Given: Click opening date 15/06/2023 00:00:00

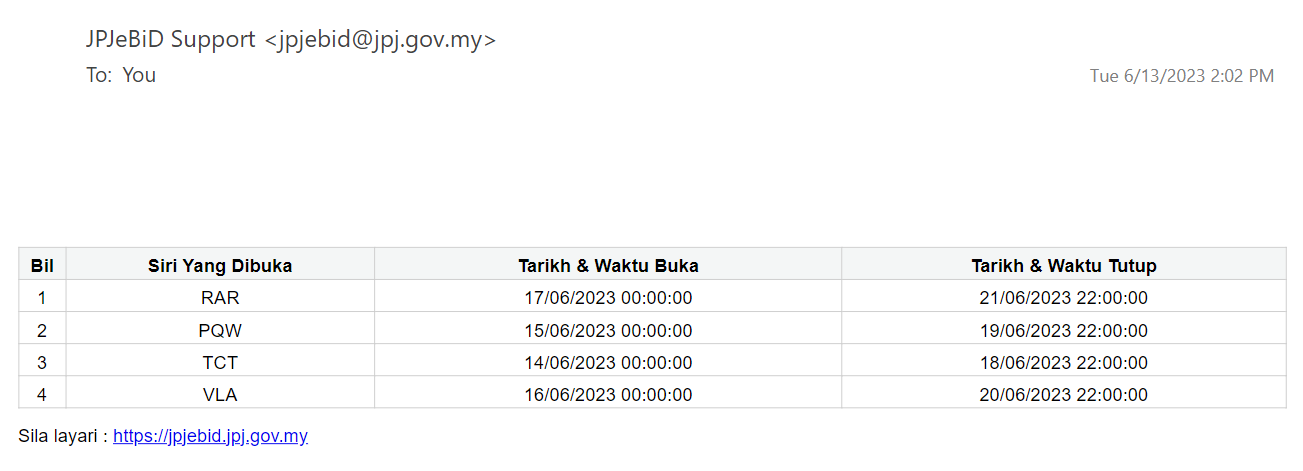Looking at the screenshot, I should tap(608, 329).
